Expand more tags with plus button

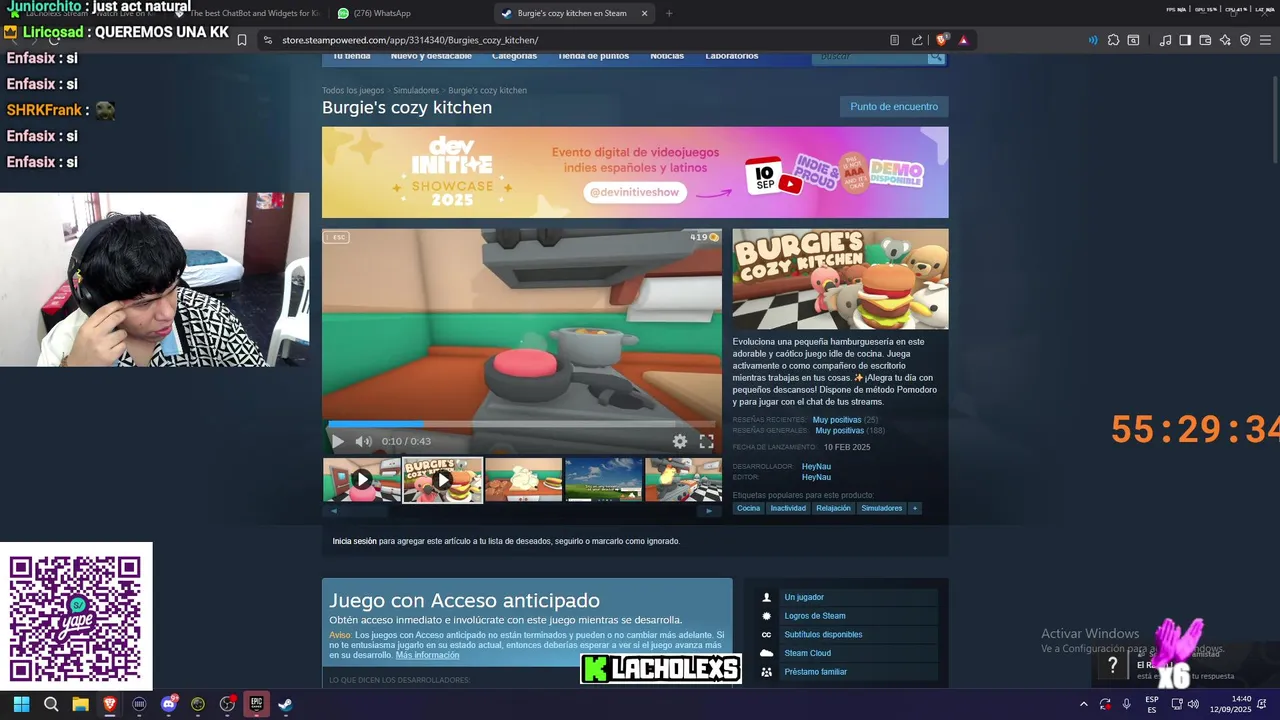point(914,508)
